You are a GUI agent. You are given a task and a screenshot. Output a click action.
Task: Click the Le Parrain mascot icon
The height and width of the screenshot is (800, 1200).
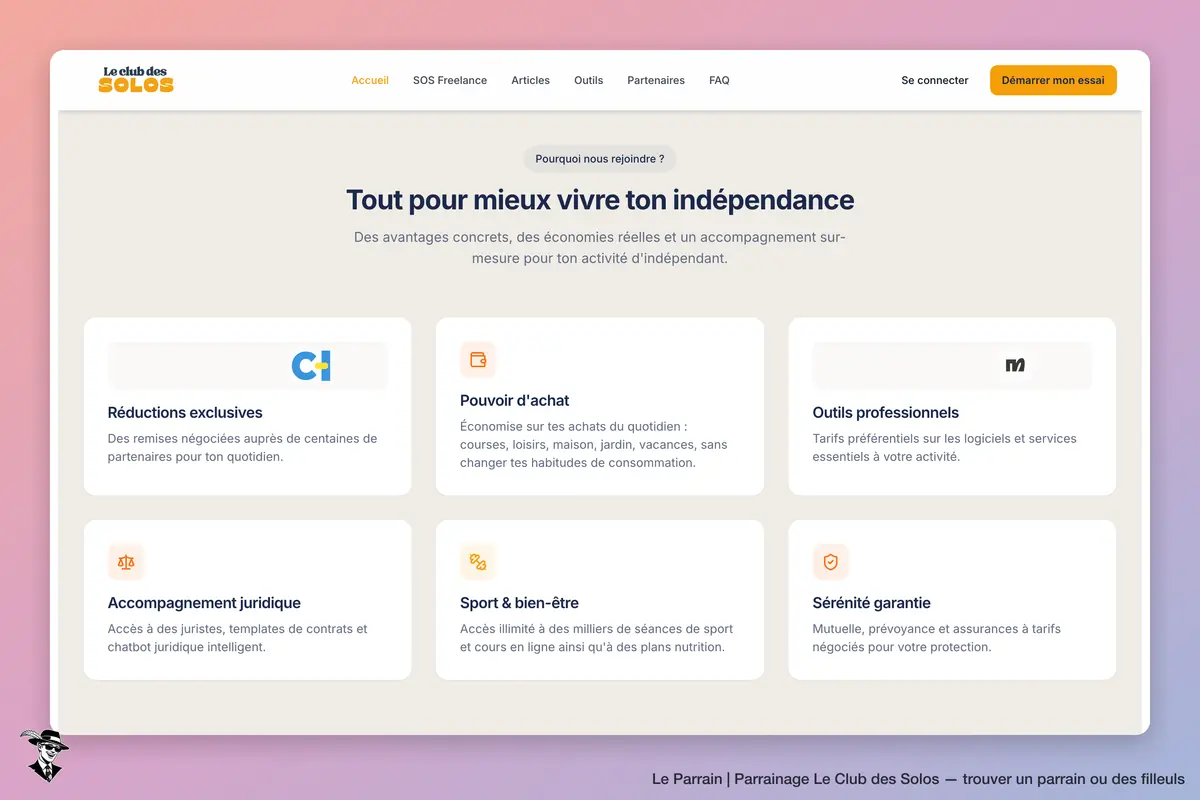[44, 755]
